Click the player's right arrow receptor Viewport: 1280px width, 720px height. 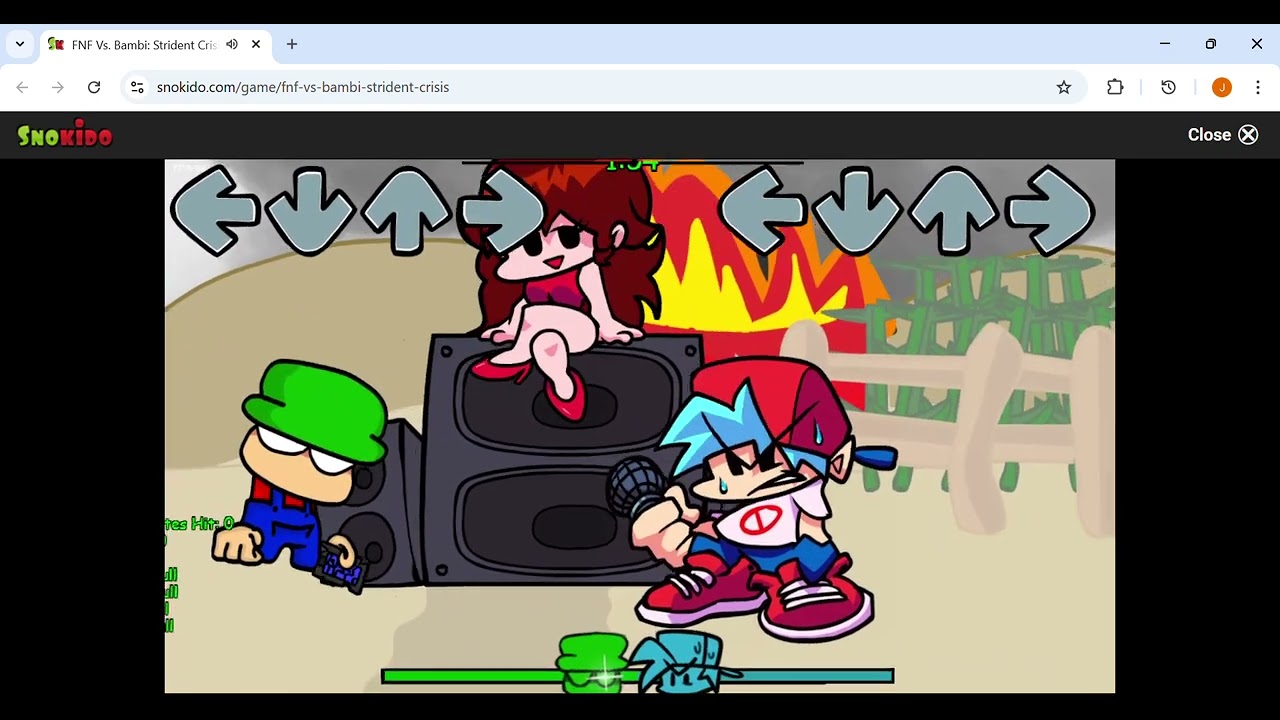(x=1050, y=210)
